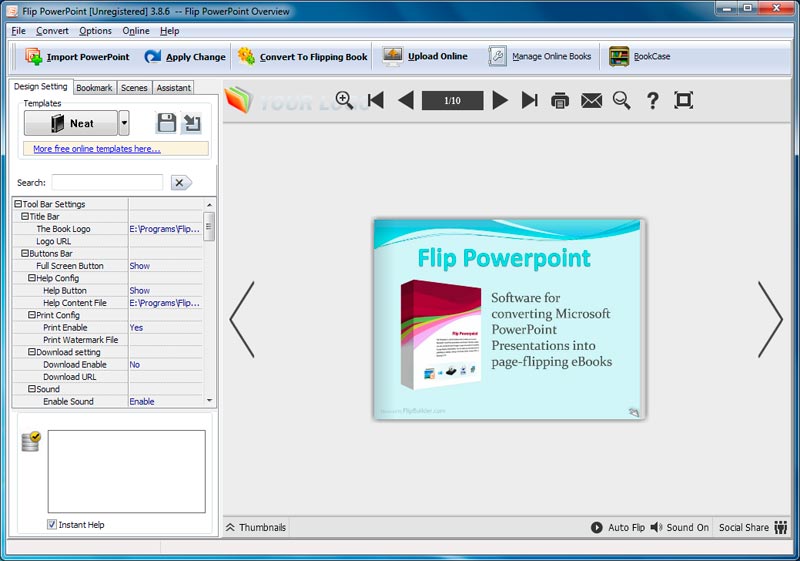This screenshot has width=800, height=561.
Task: Open the Help menu
Action: (169, 31)
